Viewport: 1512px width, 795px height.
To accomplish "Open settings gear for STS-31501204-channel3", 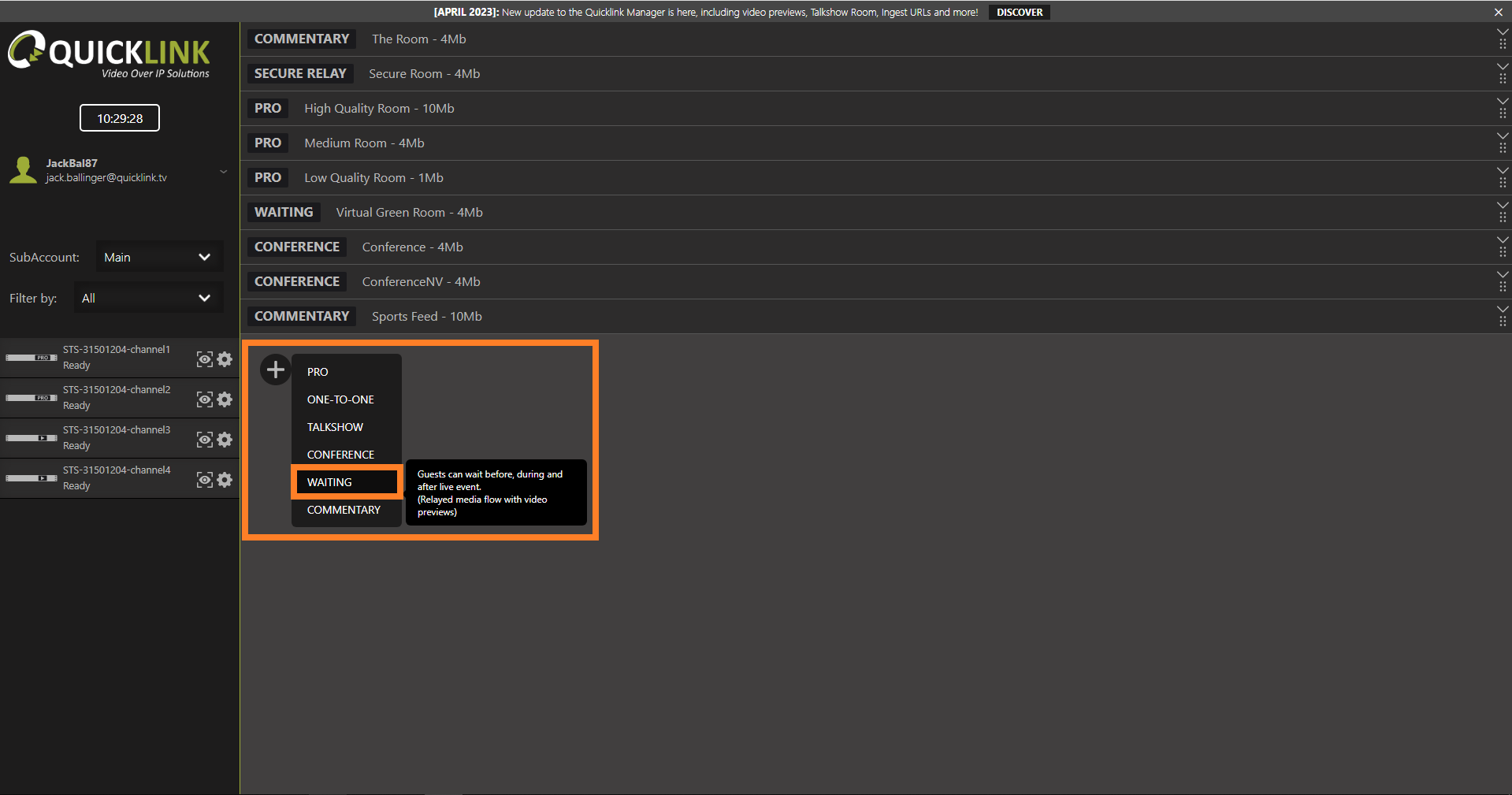I will click(225, 440).
